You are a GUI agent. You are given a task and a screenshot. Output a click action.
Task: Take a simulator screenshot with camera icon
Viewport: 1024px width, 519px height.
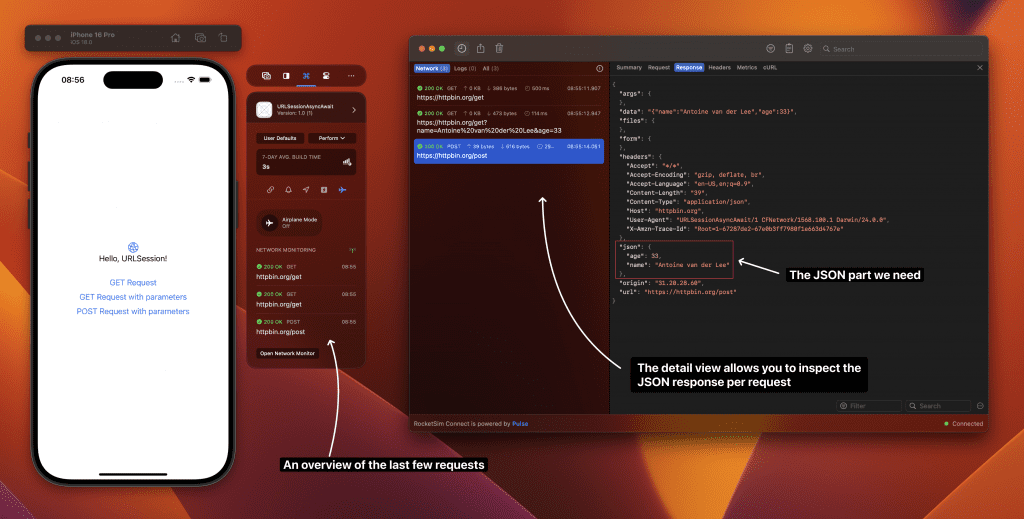tap(200, 38)
